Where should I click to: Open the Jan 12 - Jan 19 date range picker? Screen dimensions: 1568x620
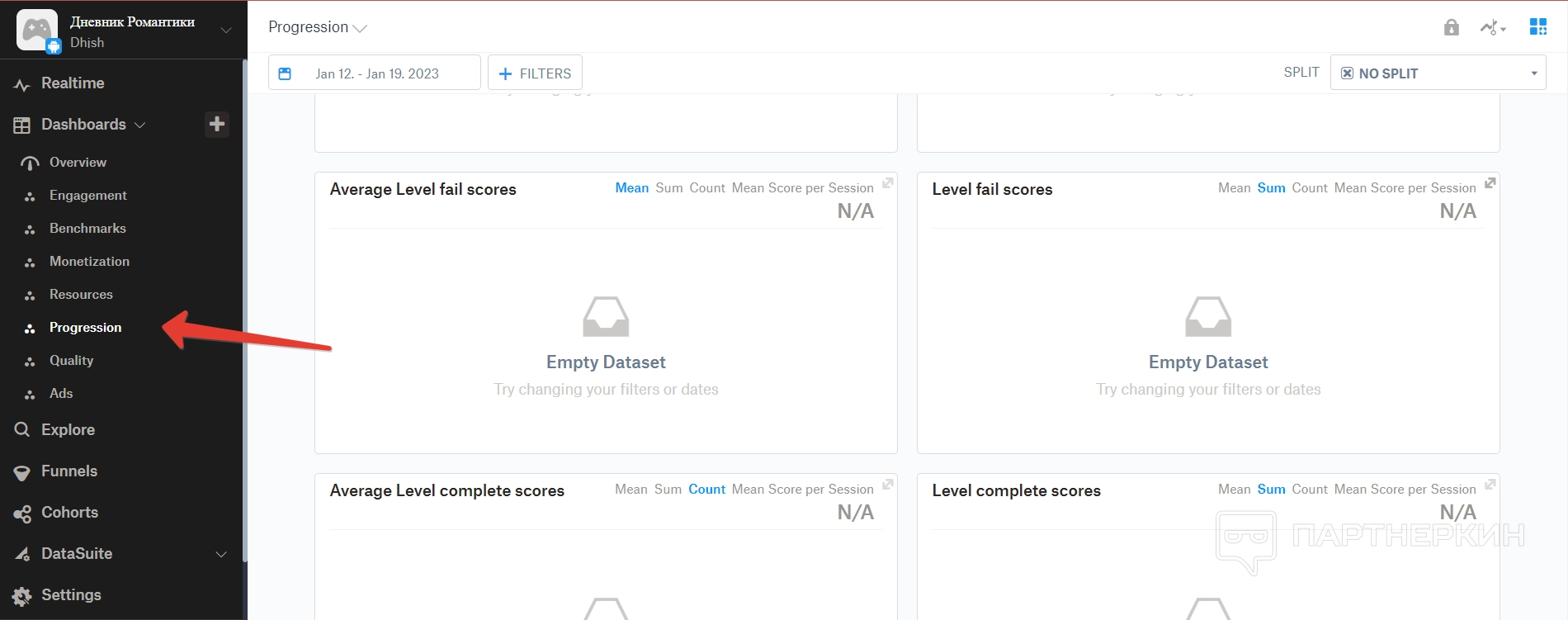[375, 73]
